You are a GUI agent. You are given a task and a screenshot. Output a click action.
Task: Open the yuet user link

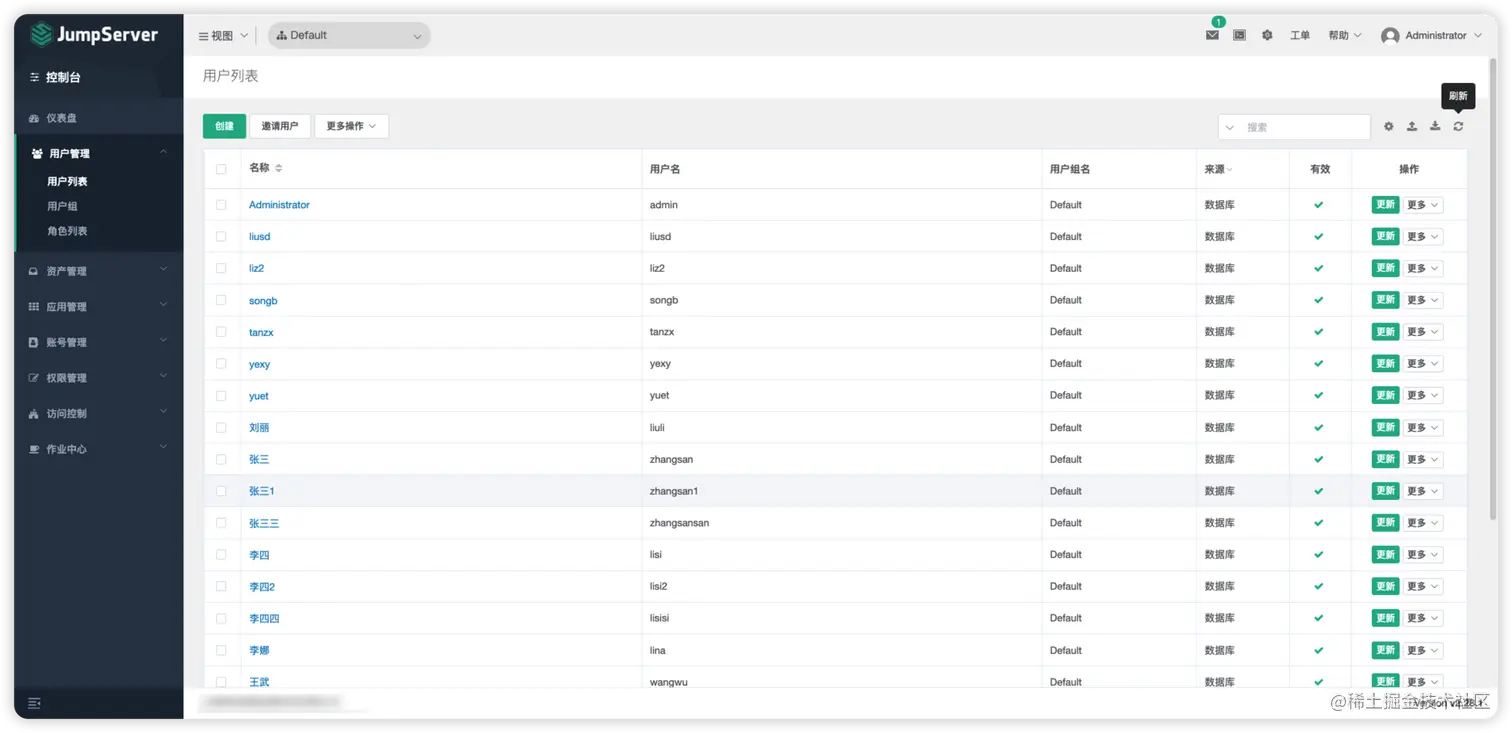pos(259,396)
